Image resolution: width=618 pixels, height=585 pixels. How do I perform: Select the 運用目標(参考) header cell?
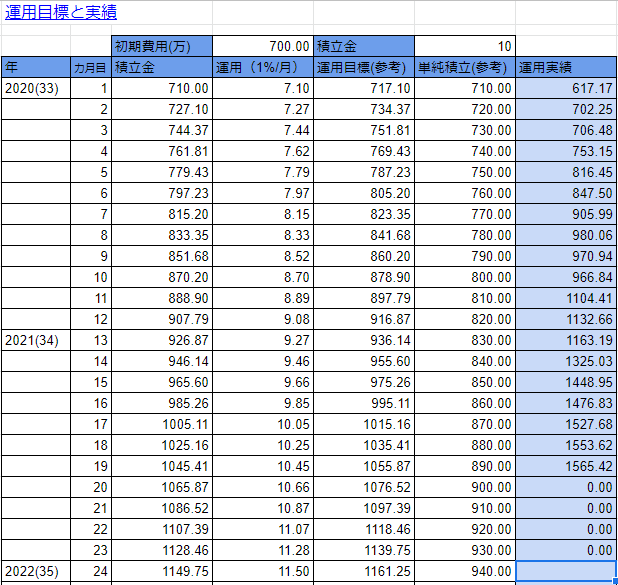(363, 67)
